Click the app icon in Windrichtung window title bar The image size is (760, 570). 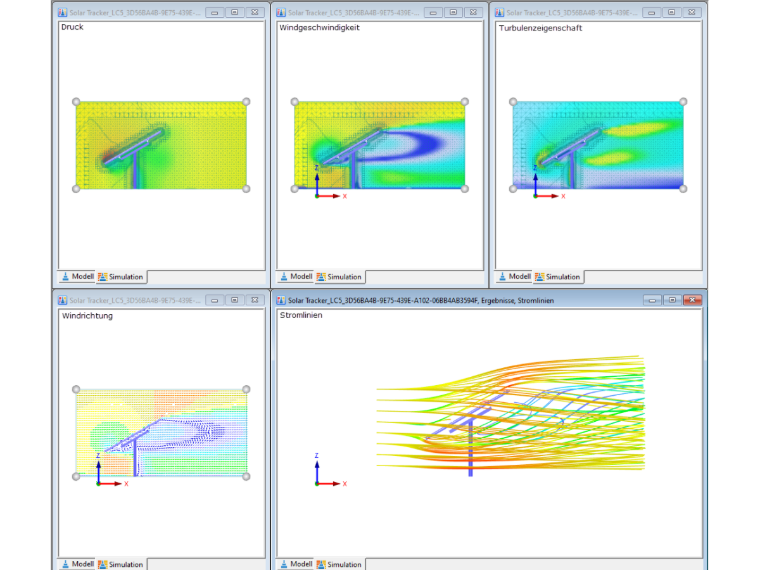tap(63, 301)
